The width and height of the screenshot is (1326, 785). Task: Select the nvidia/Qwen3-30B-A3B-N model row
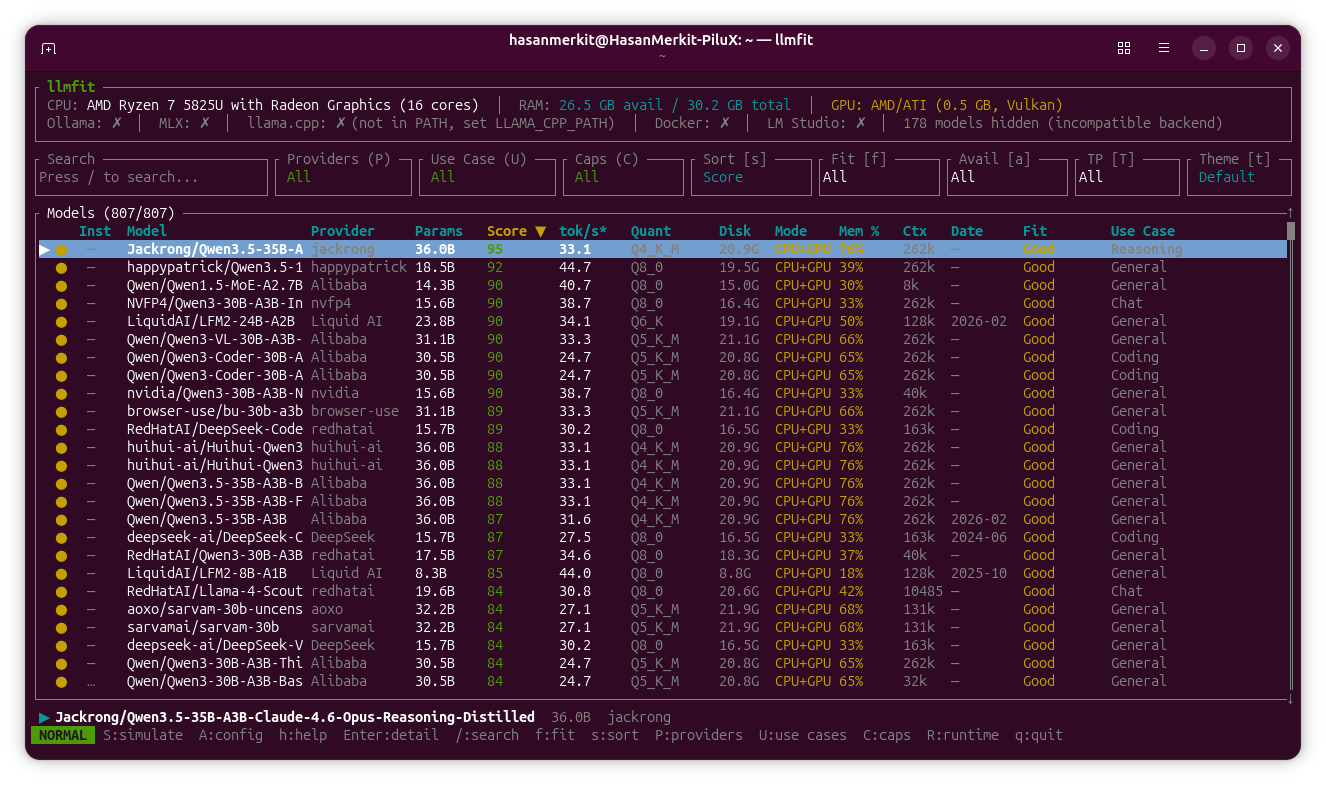coord(663,394)
